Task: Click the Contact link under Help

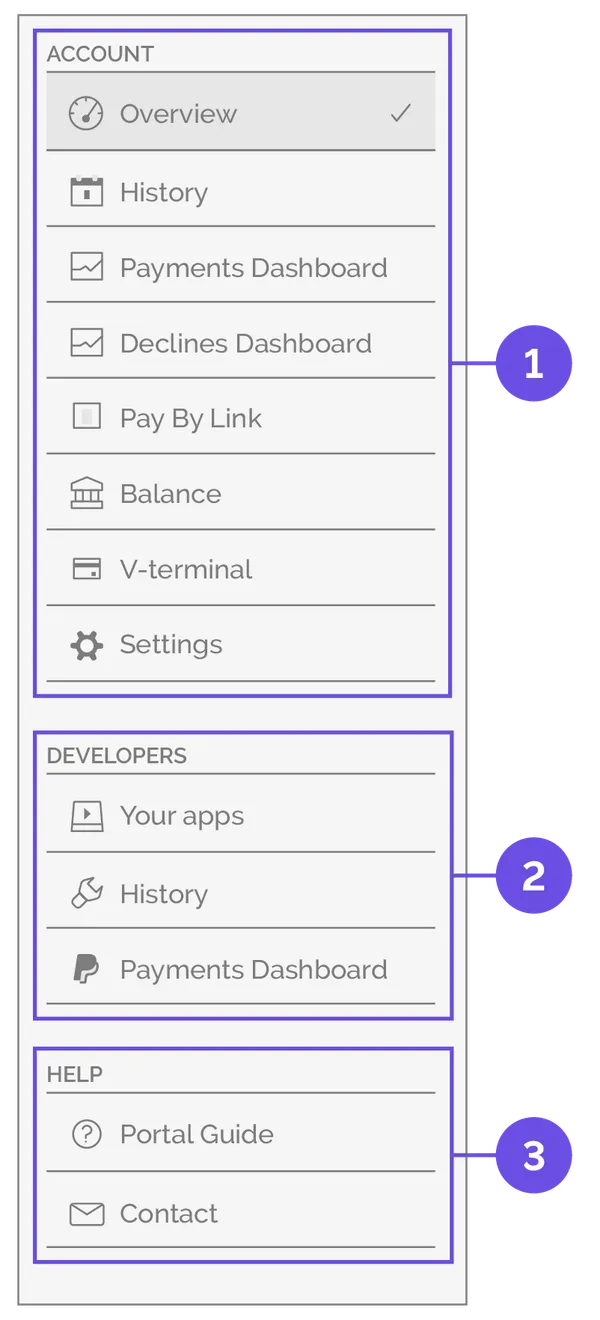Action: tap(168, 1214)
